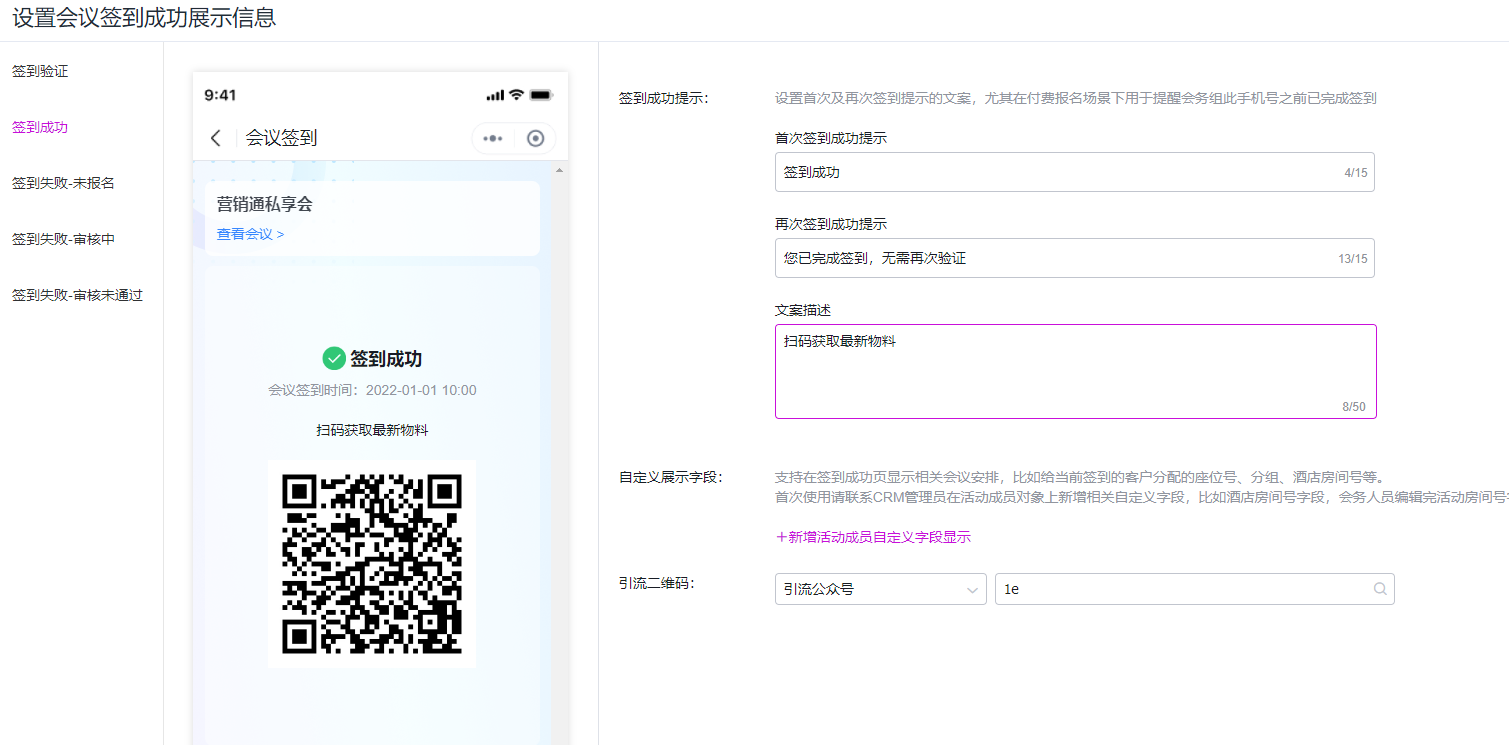Screen dimensions: 1509x745
Task: Open the 签到失败-审核未通过 tab
Action: click(x=77, y=296)
